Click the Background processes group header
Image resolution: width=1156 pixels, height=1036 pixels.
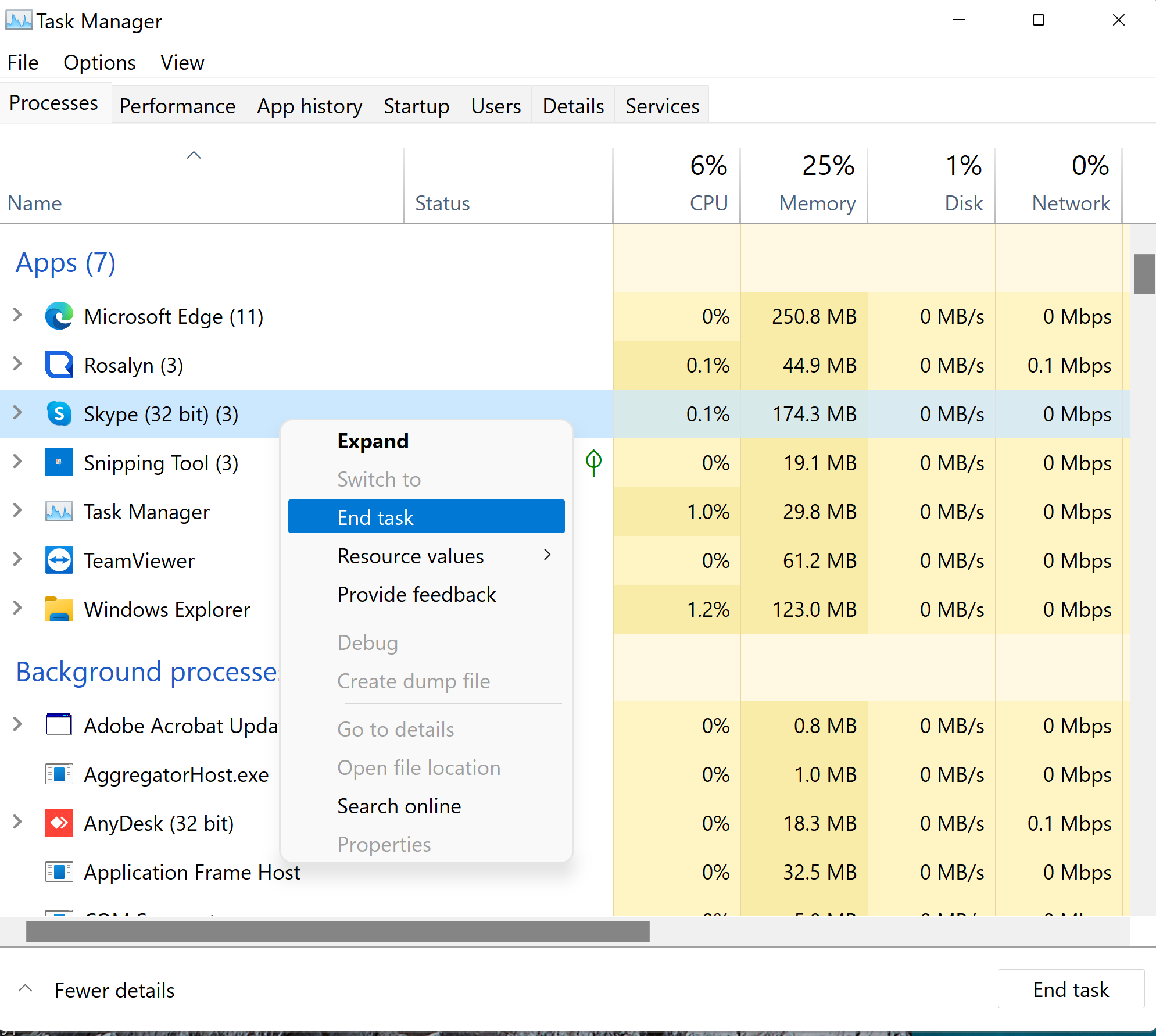[x=147, y=672]
